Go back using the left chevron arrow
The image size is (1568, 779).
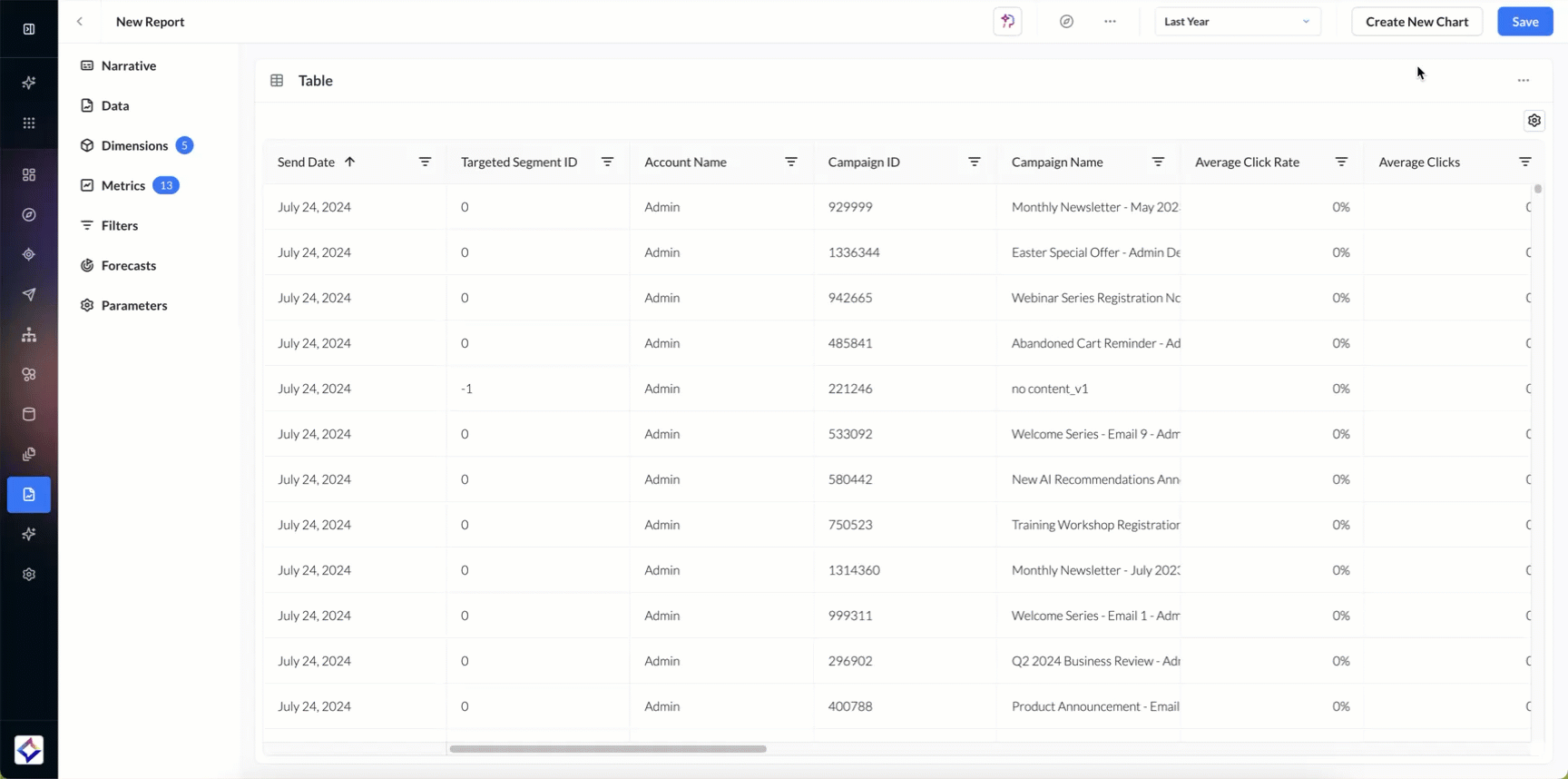(80, 22)
